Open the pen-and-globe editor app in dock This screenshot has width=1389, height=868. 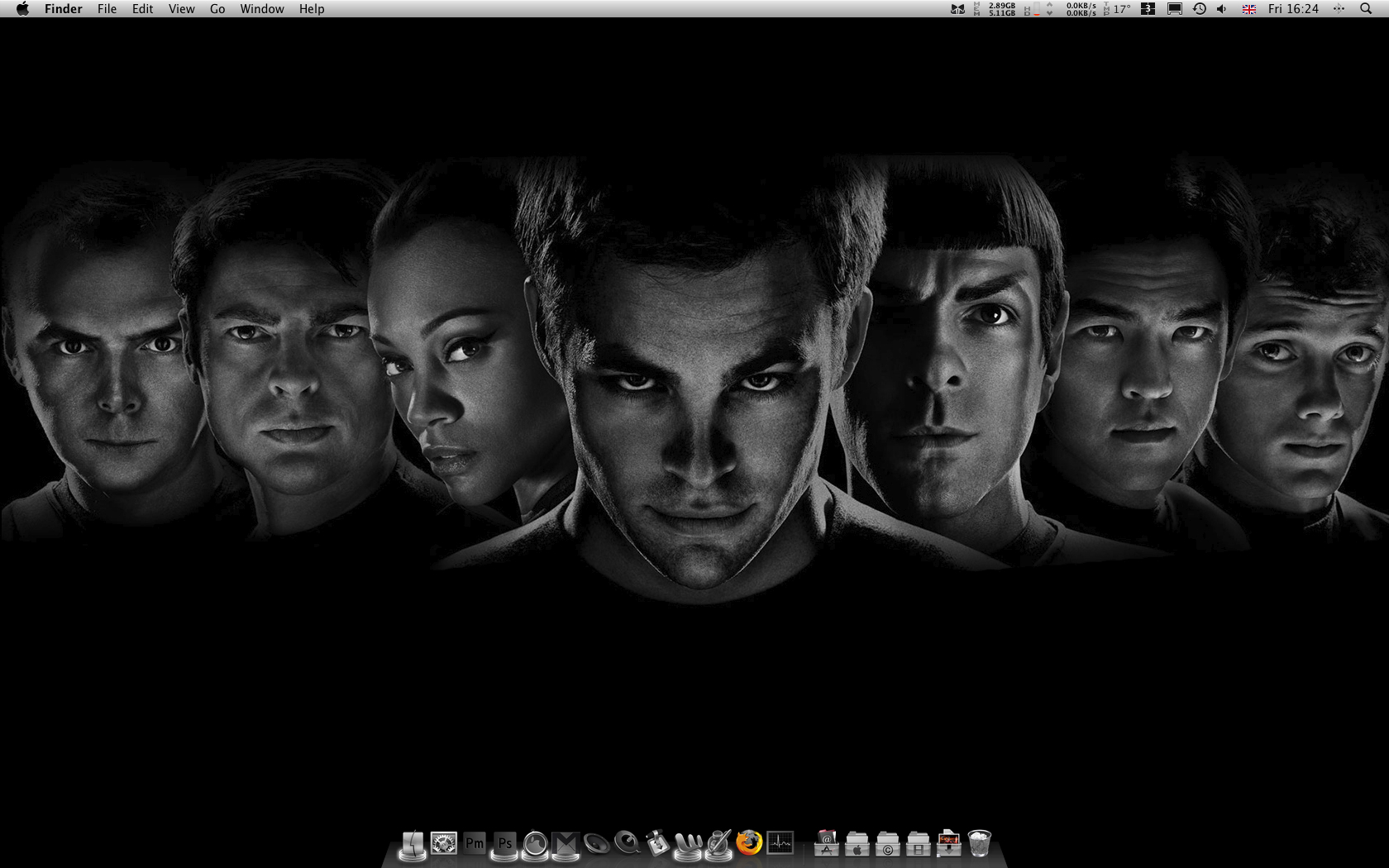[x=718, y=843]
